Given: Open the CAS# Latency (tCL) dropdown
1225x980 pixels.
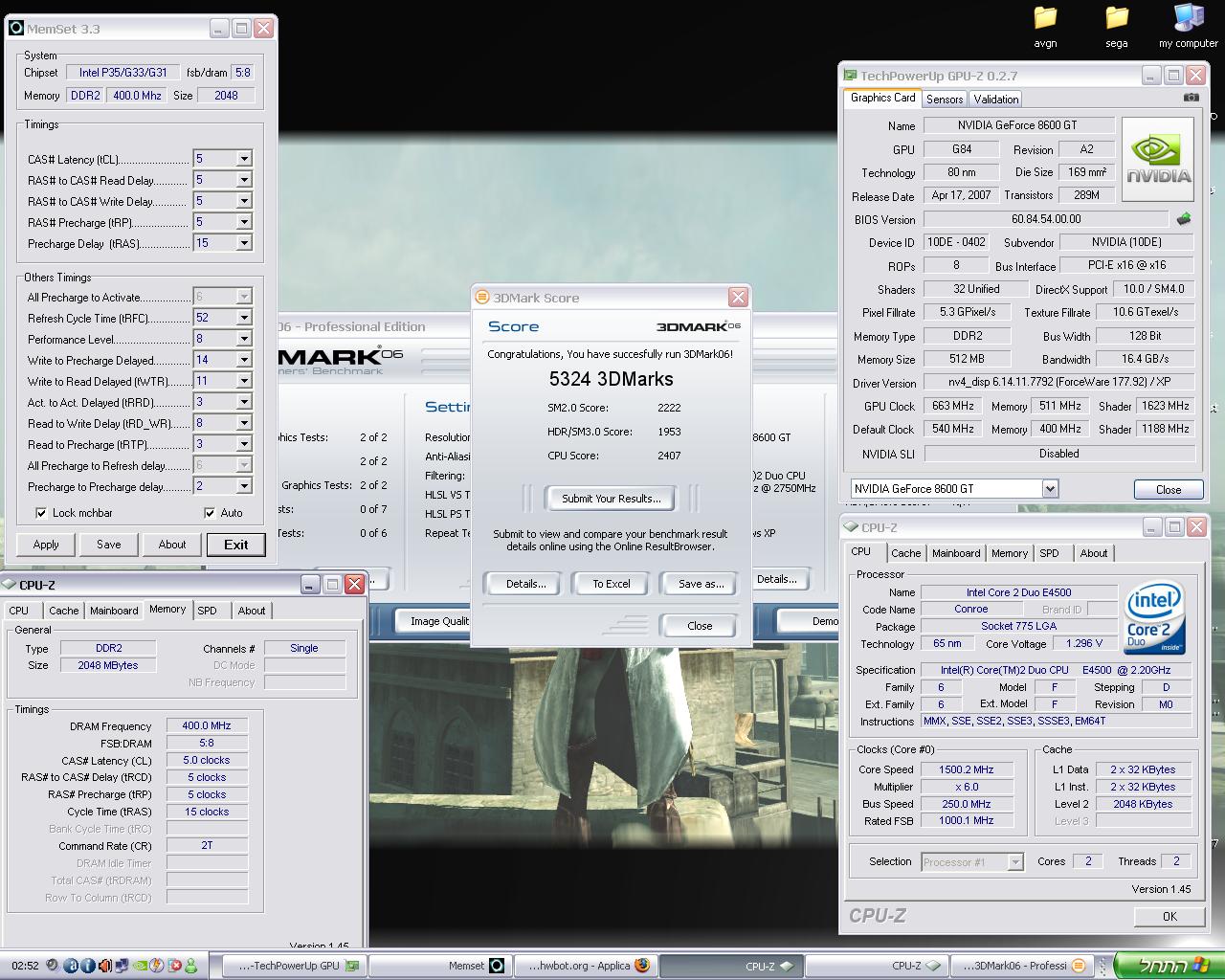Looking at the screenshot, I should pos(244,159).
